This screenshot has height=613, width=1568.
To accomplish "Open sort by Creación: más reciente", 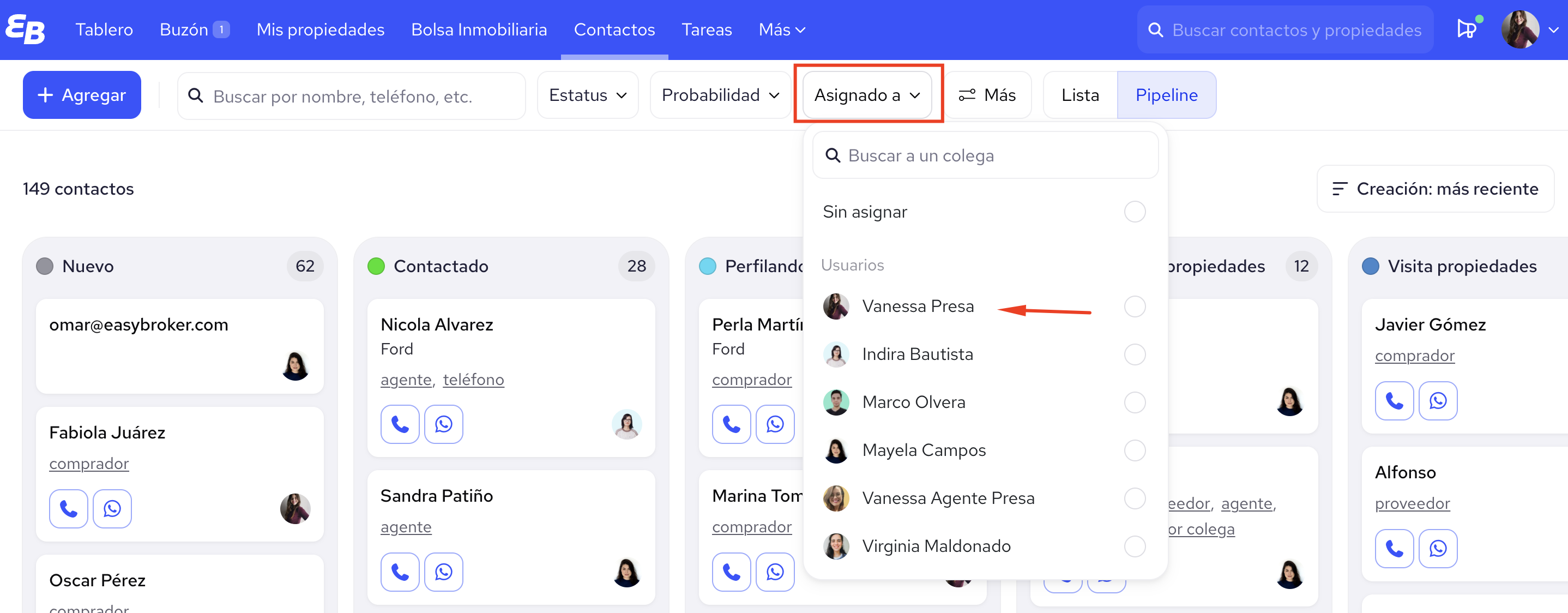I will (x=1436, y=189).
